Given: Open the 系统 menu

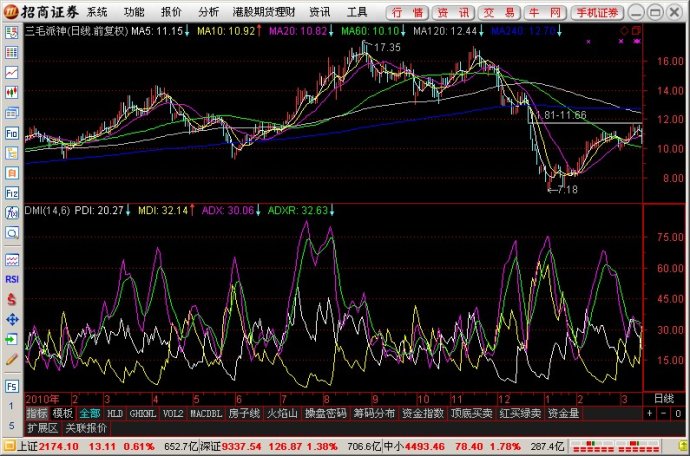Looking at the screenshot, I should click(97, 12).
